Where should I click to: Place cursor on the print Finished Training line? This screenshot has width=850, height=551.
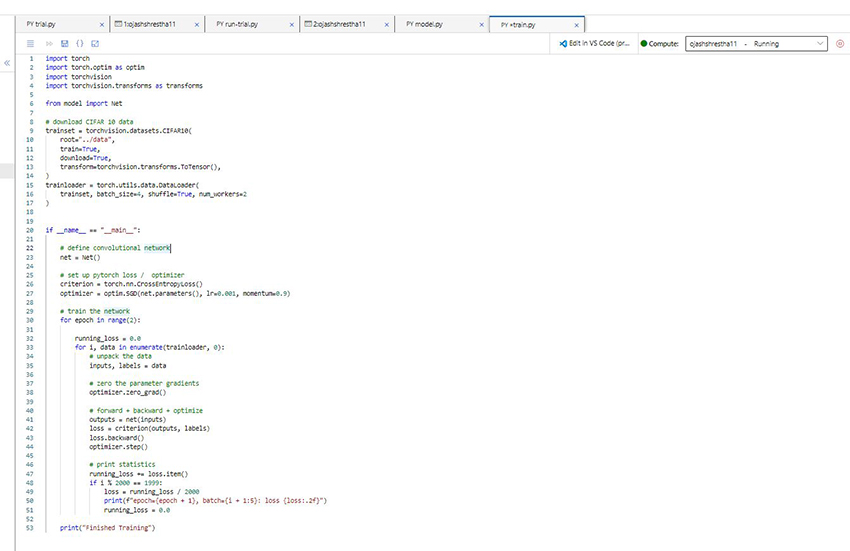tap(107, 527)
